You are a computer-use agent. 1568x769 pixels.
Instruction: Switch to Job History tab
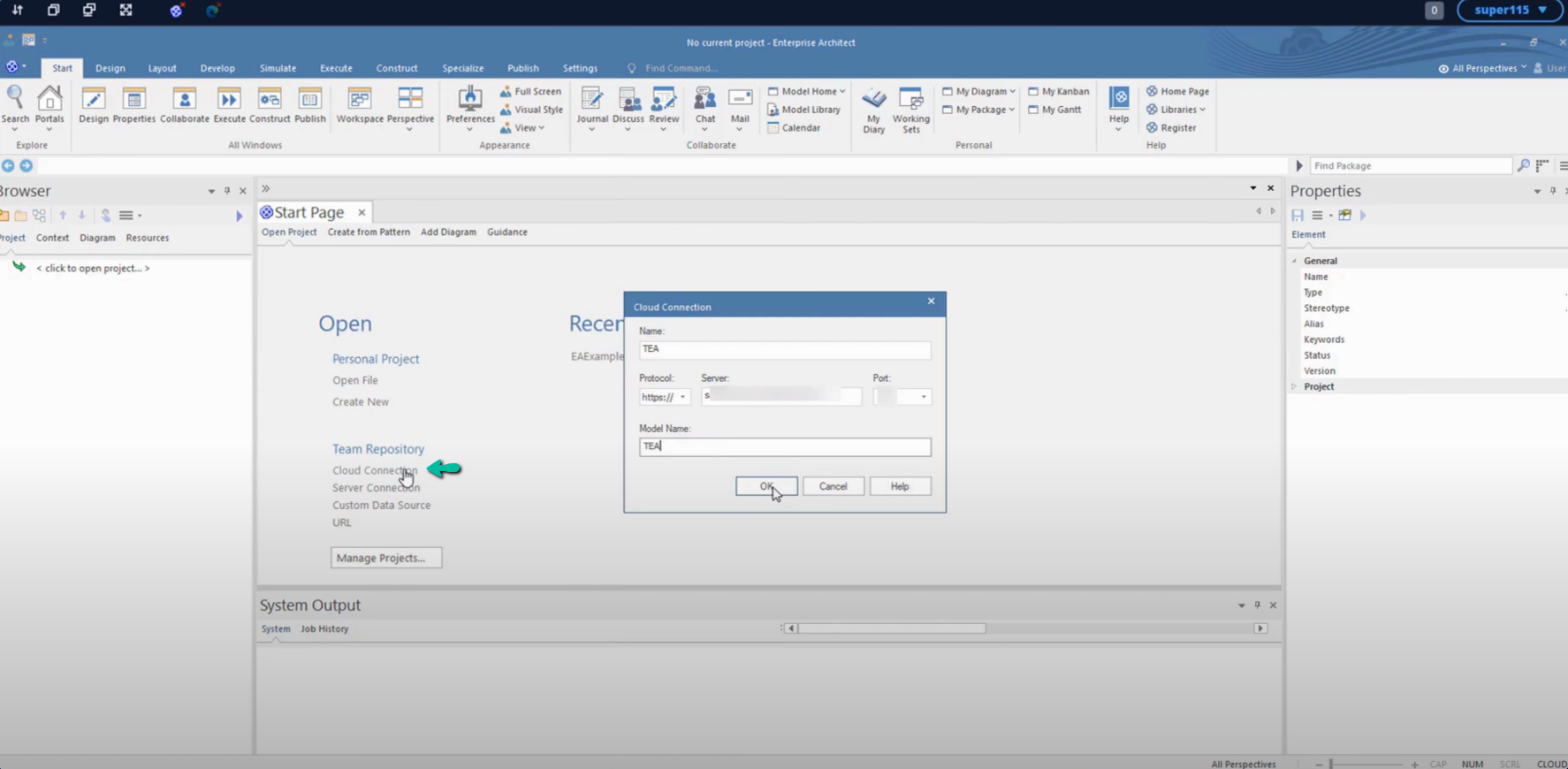324,628
